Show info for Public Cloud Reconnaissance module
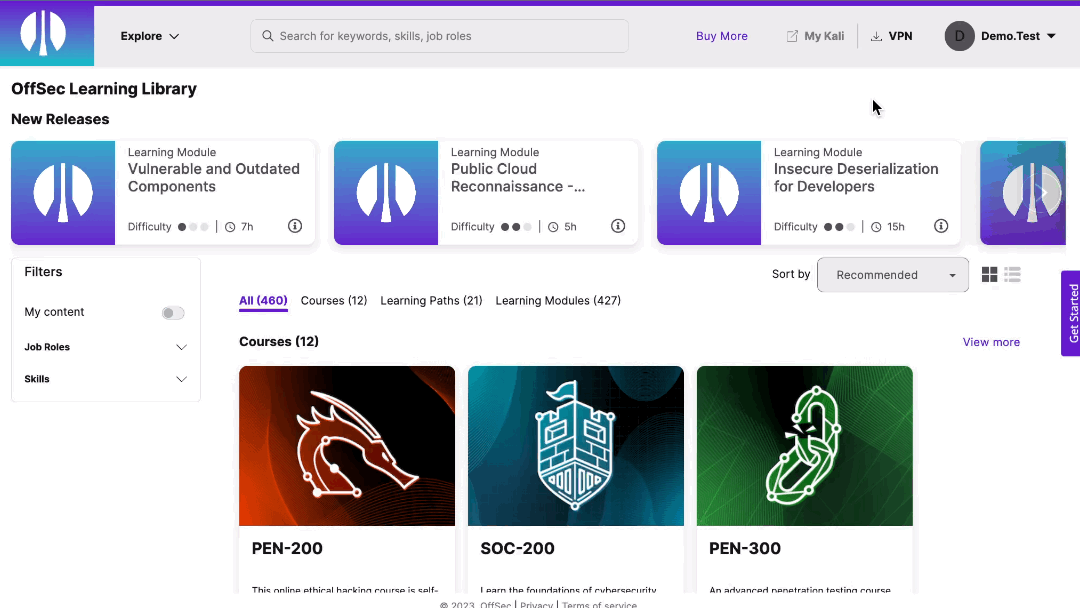Image resolution: width=1080 pixels, height=608 pixels. tap(618, 226)
